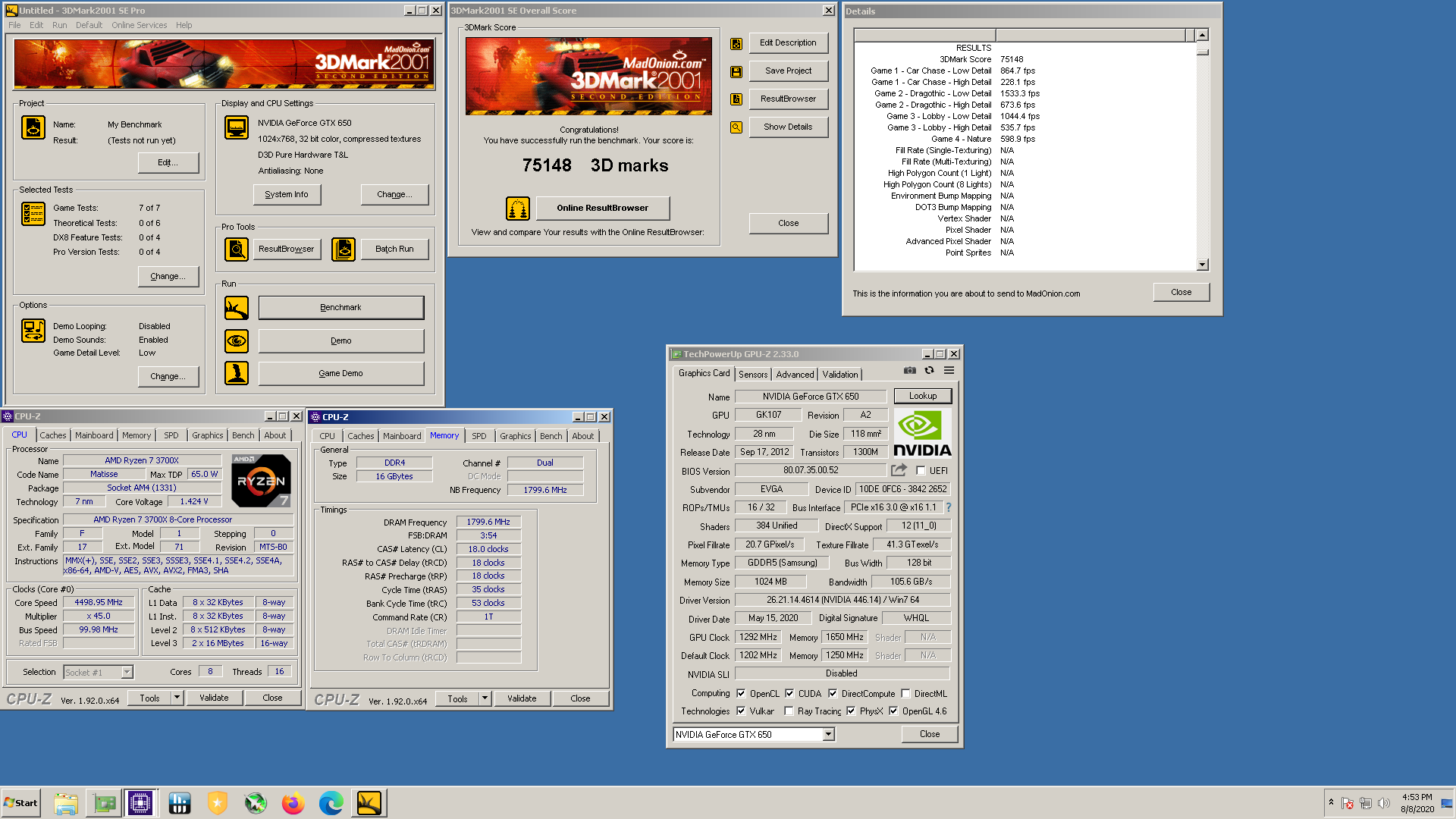Click the Lookup button in GPU-Z

click(923, 396)
